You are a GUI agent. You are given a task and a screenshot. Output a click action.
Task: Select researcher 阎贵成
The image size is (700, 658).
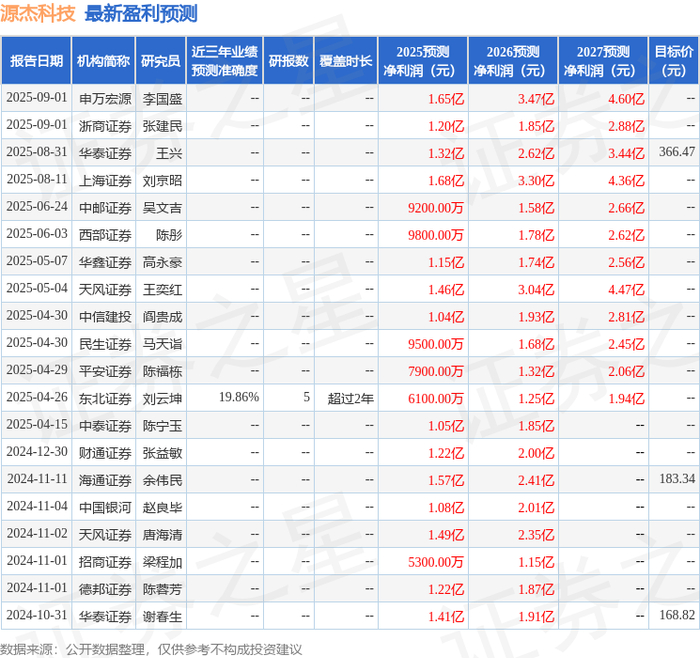(162, 317)
